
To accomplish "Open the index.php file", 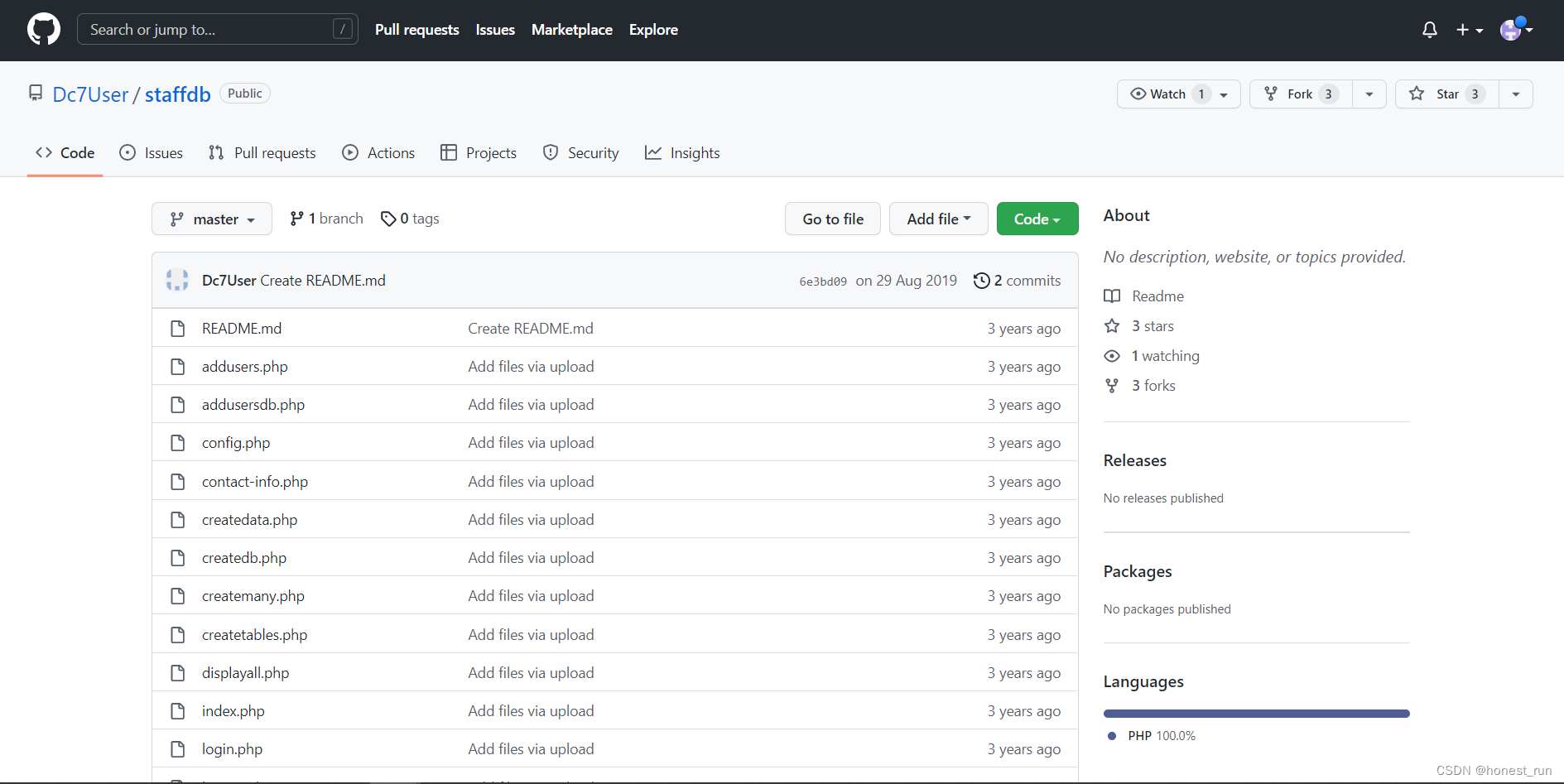I will point(233,711).
